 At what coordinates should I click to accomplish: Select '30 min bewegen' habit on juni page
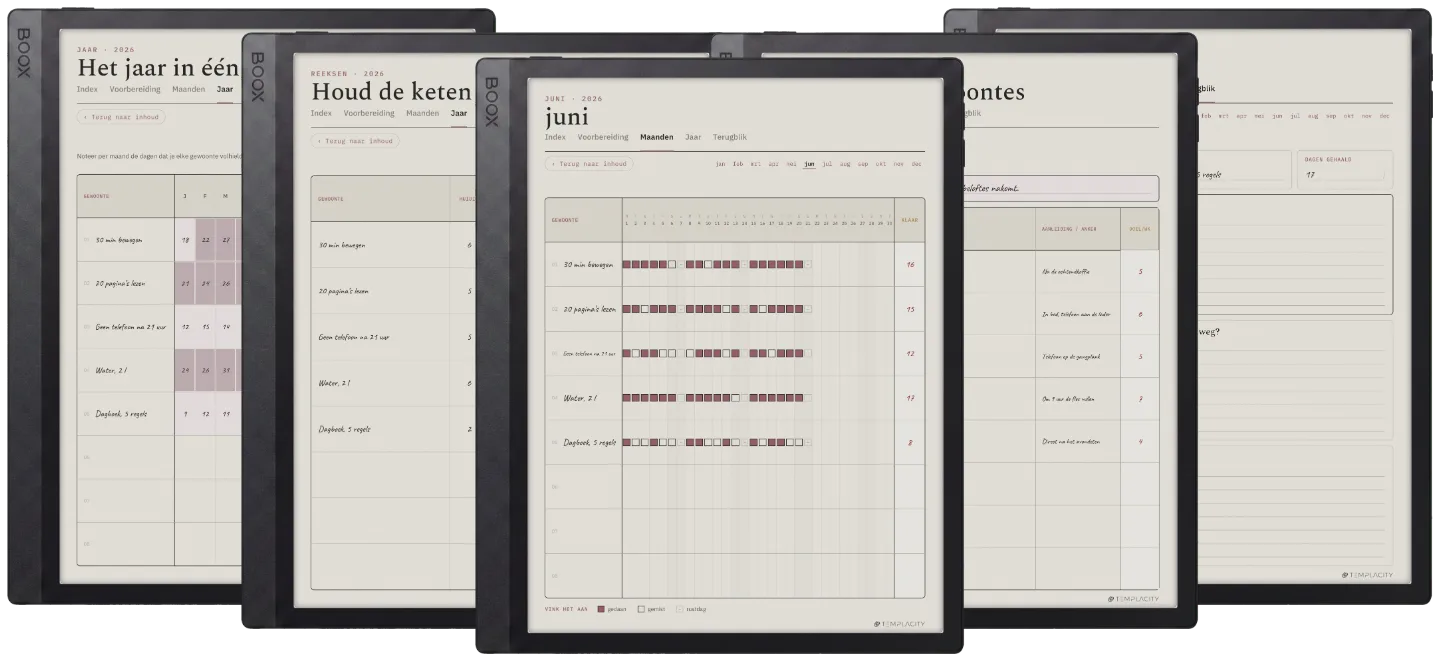click(x=589, y=264)
